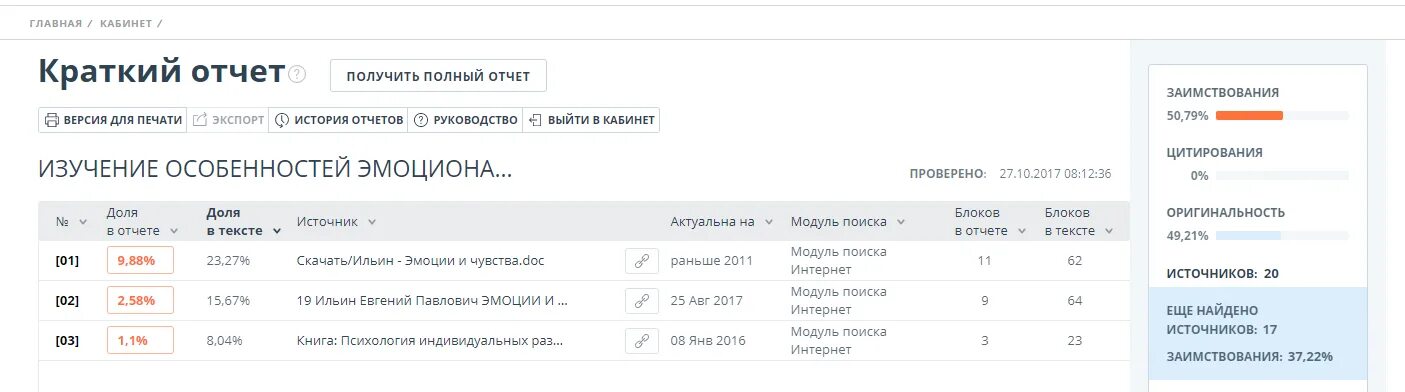Viewport: 1405px width, 392px height.
Task: Open link icon for source [02]
Action: 642,300
